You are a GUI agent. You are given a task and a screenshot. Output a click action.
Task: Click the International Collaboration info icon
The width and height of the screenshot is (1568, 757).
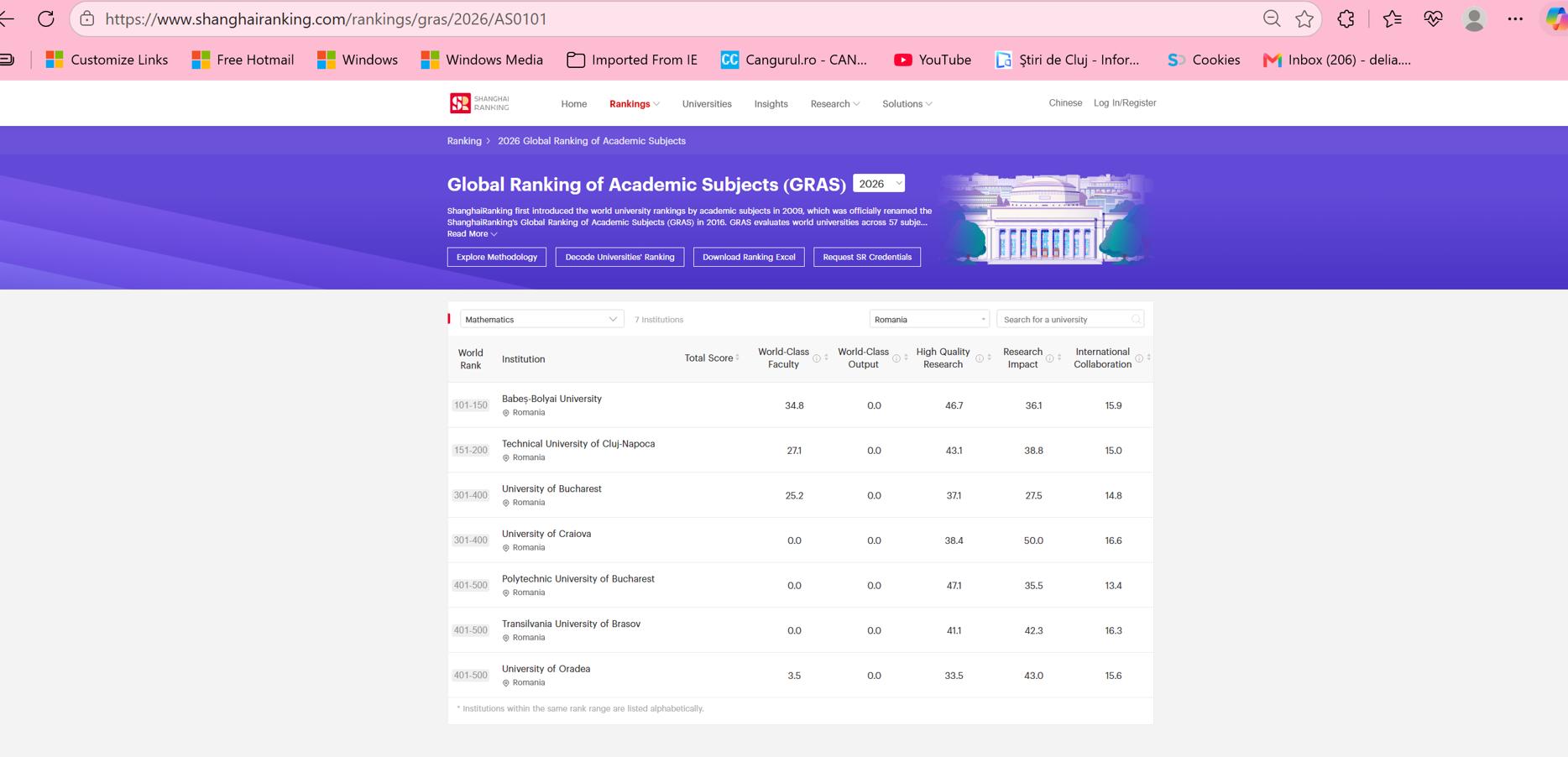[1139, 358]
